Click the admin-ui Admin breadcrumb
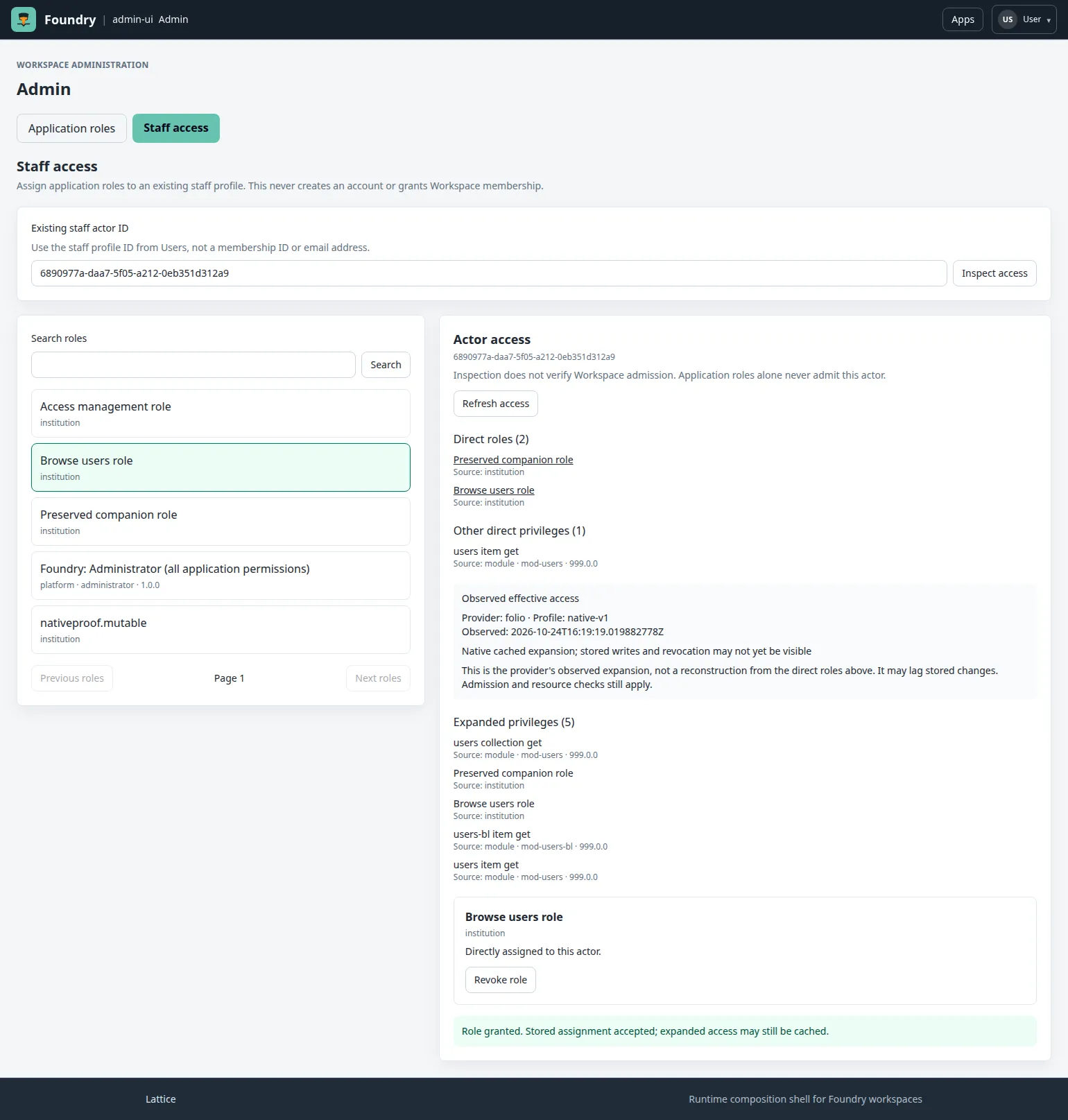1068x1120 pixels. [x=150, y=19]
